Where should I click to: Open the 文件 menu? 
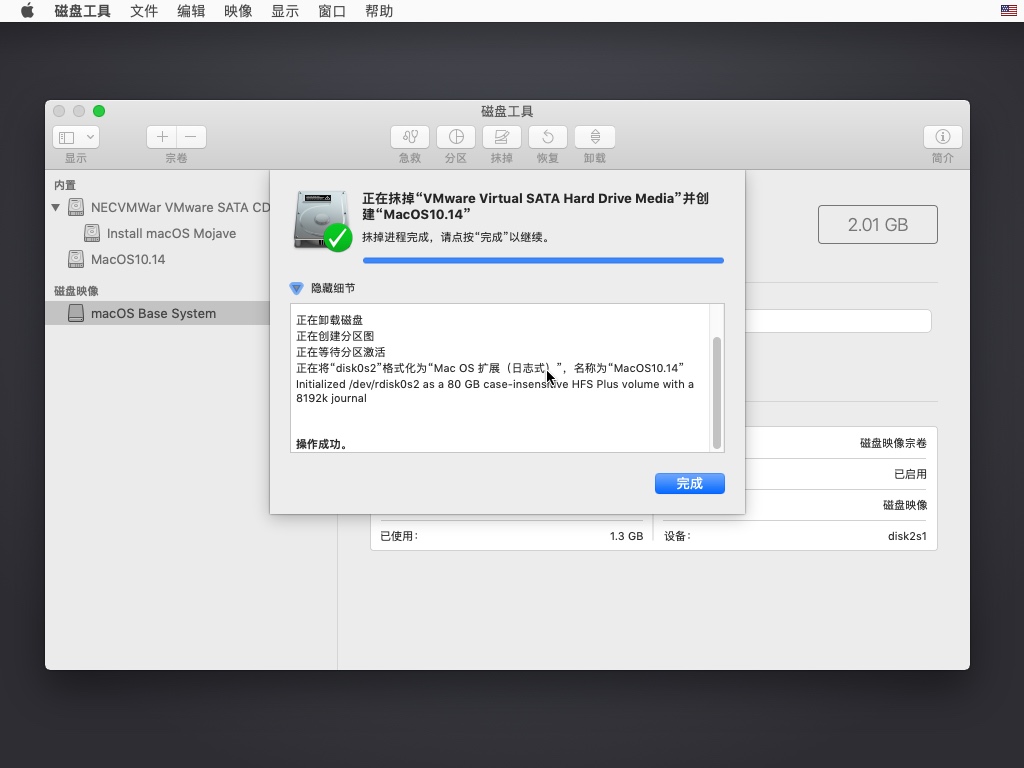[144, 11]
